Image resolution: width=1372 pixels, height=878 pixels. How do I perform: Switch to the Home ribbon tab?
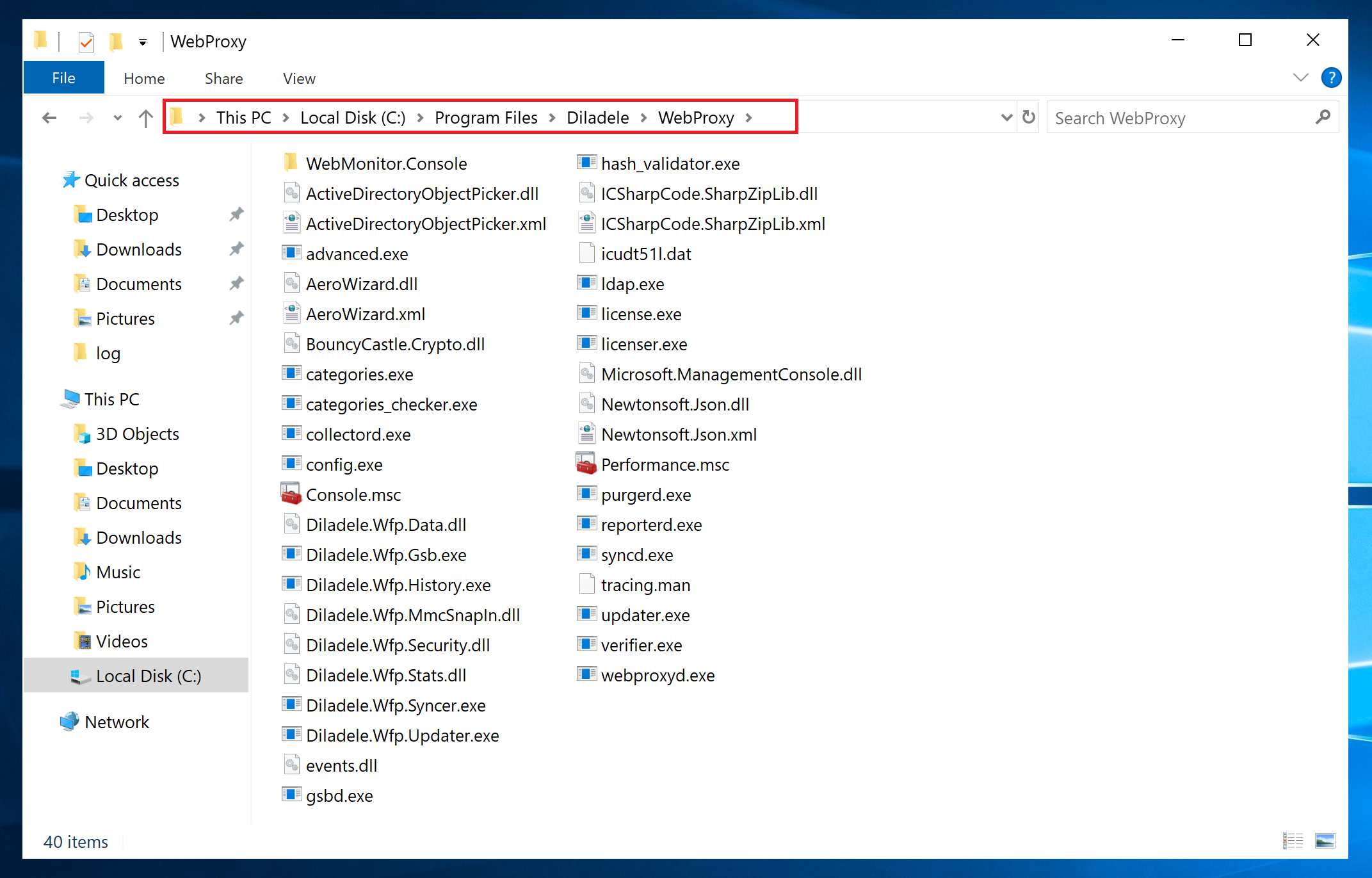[x=144, y=79]
